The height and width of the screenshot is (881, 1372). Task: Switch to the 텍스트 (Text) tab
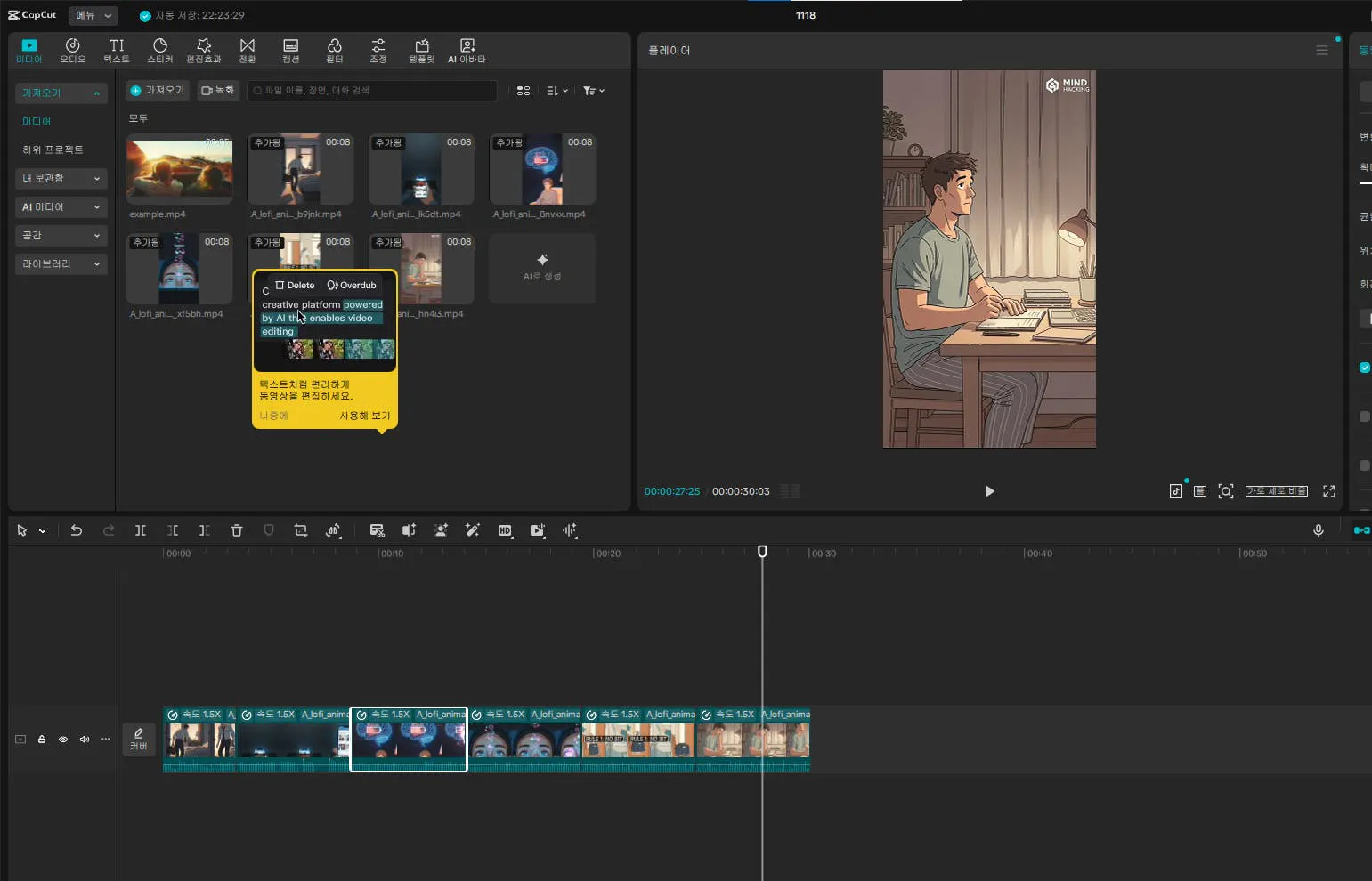click(x=117, y=51)
